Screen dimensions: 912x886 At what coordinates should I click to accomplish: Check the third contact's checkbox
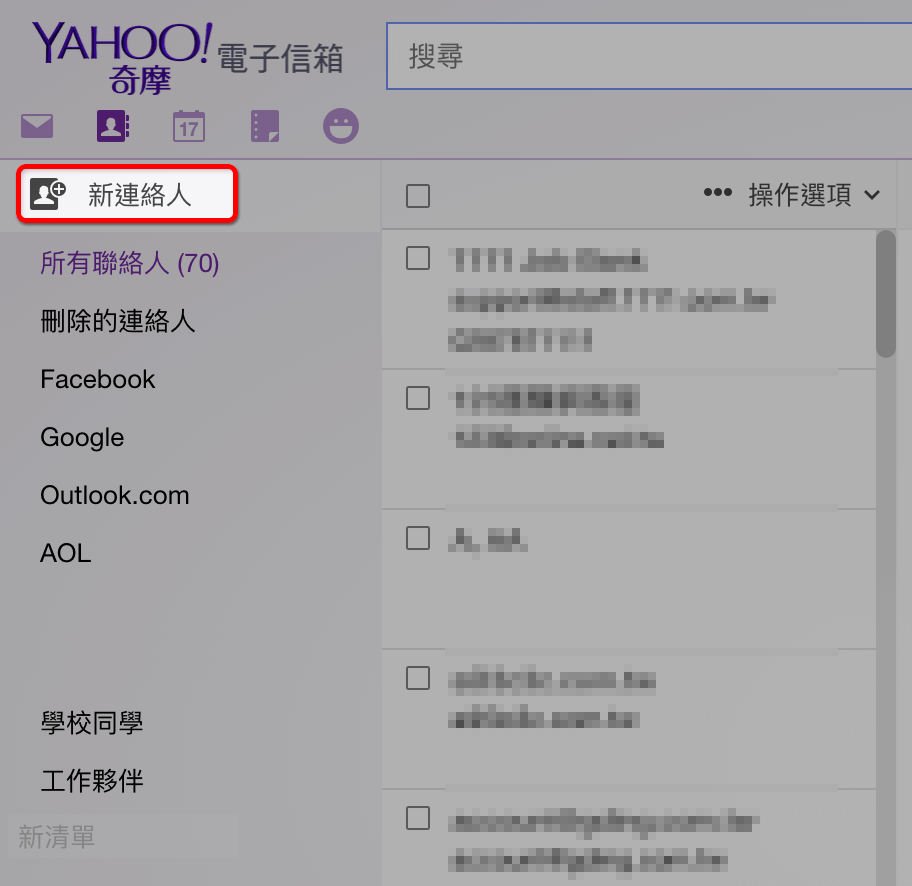click(418, 538)
